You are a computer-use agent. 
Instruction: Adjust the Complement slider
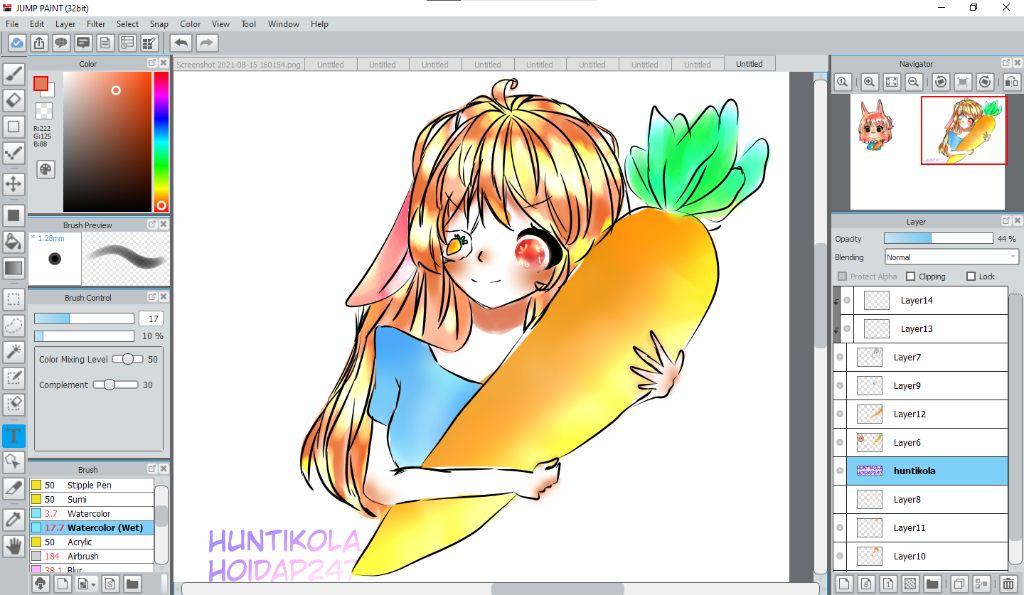click(x=115, y=385)
